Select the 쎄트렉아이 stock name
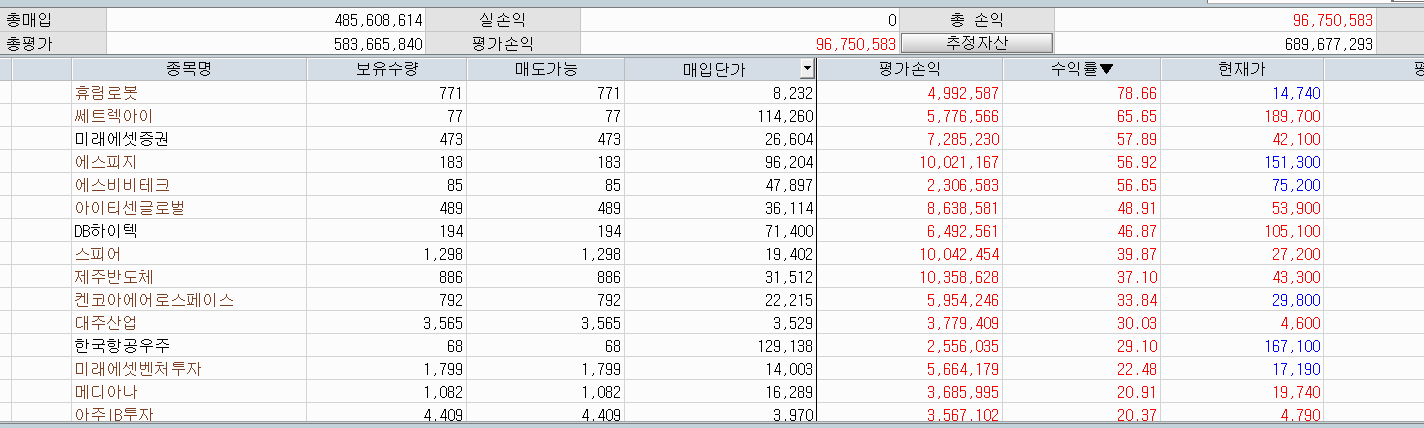Image resolution: width=1424 pixels, height=428 pixels. pos(113,116)
